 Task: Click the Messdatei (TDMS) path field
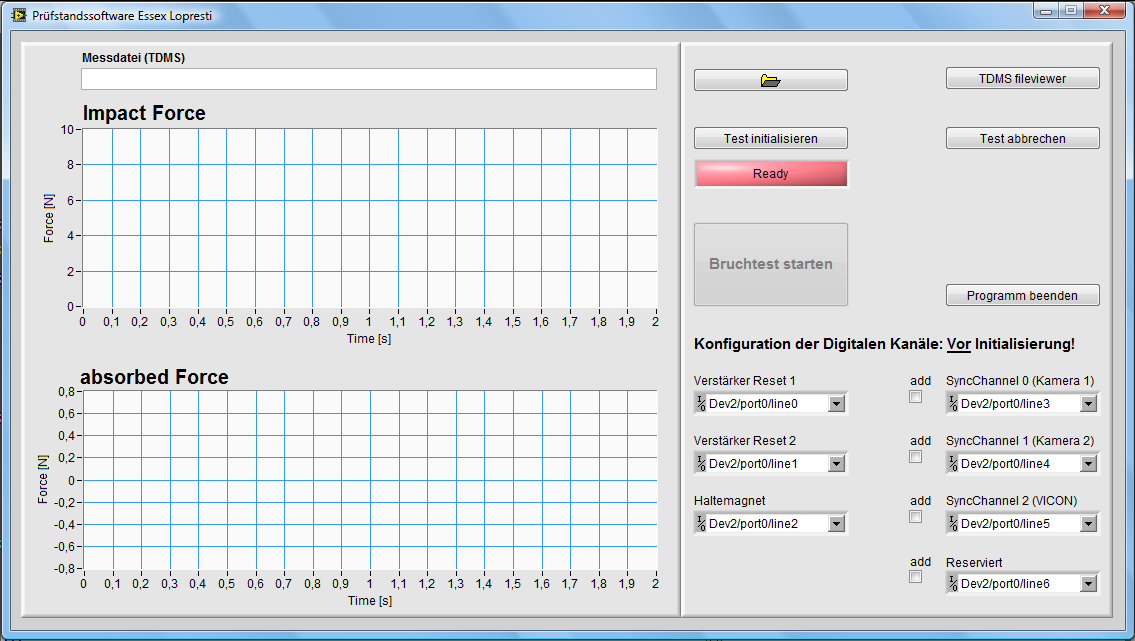[369, 79]
